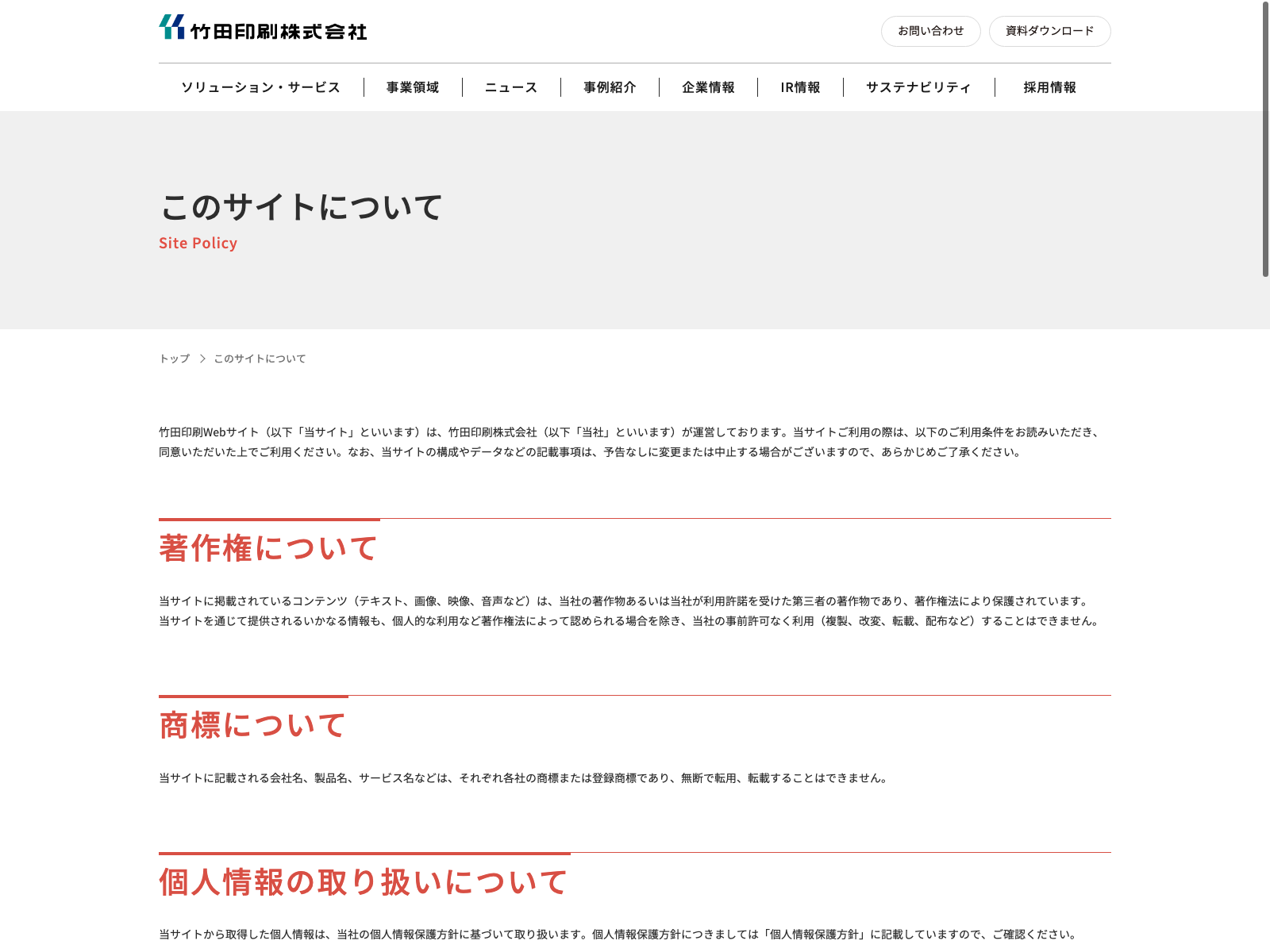Click the 資料ダウンロード button

1049,32
